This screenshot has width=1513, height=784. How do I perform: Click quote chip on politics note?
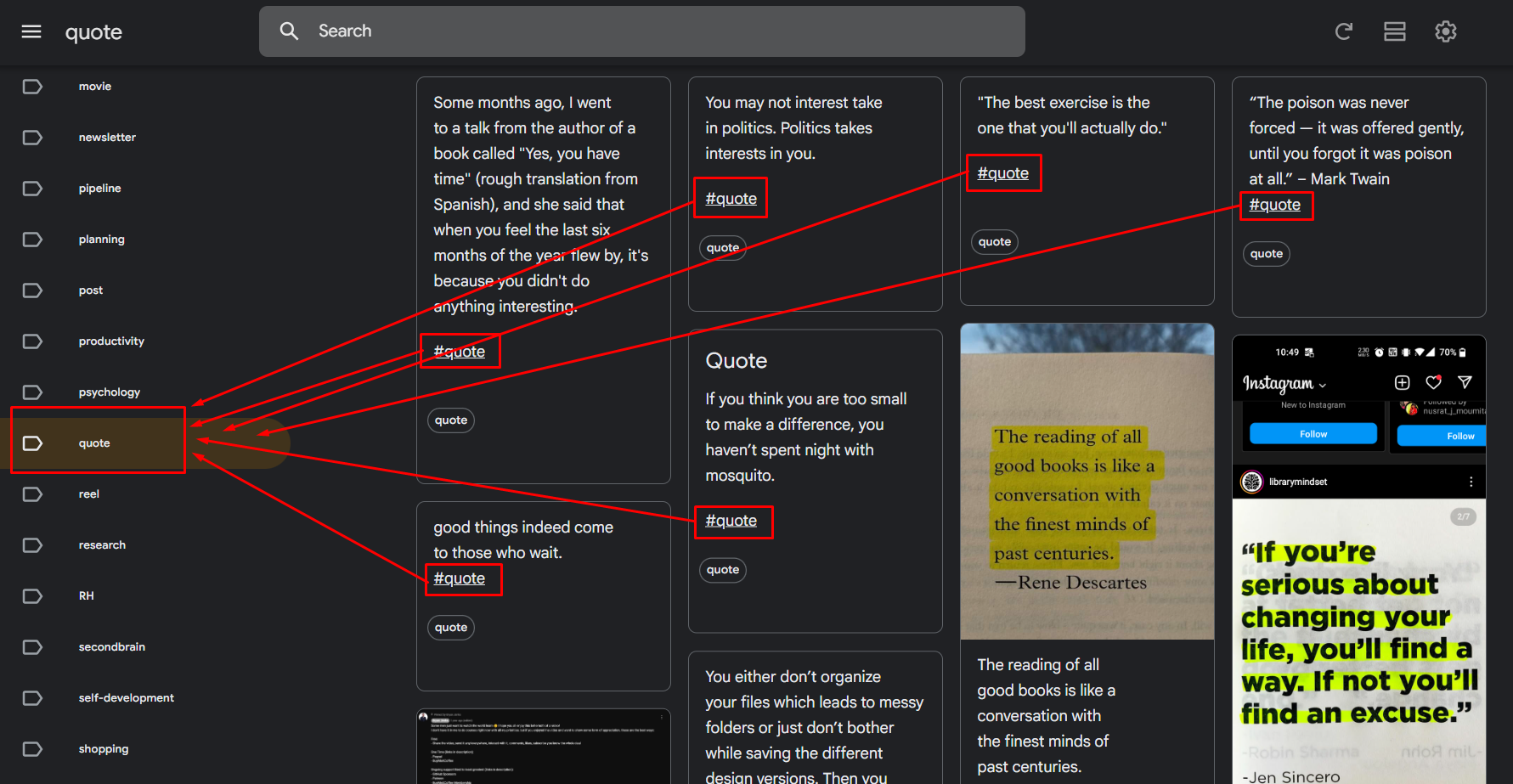[x=723, y=248]
